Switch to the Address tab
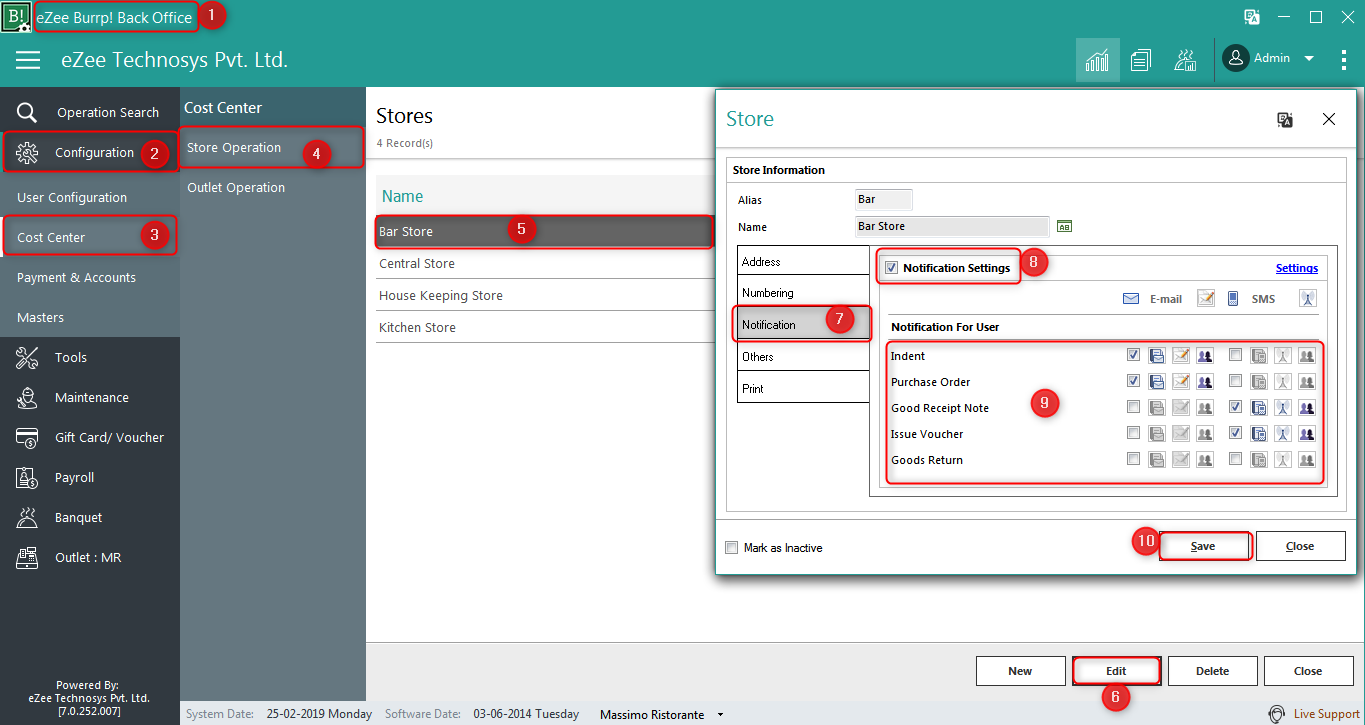 point(803,261)
